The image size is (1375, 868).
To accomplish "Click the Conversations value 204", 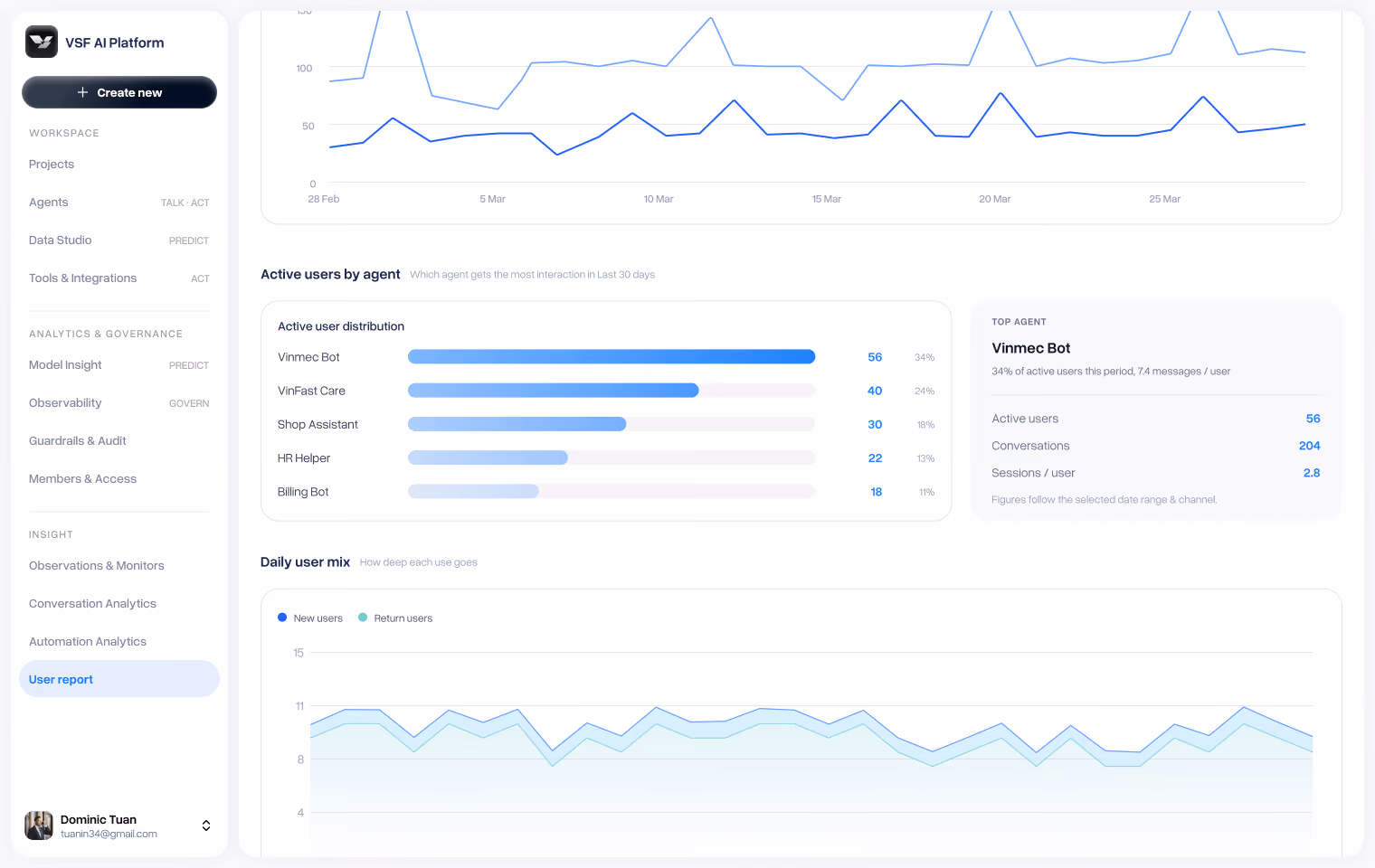I will coord(1310,446).
